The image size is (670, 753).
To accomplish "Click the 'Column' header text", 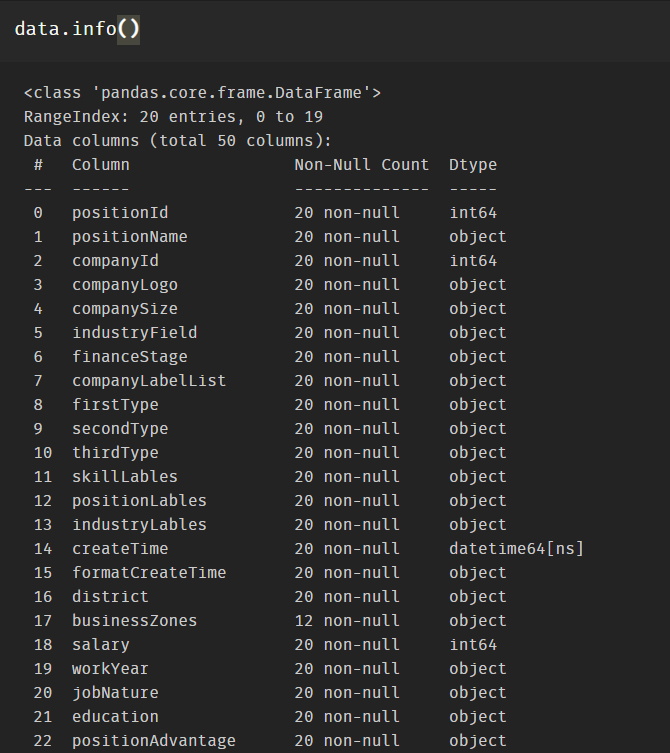I will click(100, 165).
